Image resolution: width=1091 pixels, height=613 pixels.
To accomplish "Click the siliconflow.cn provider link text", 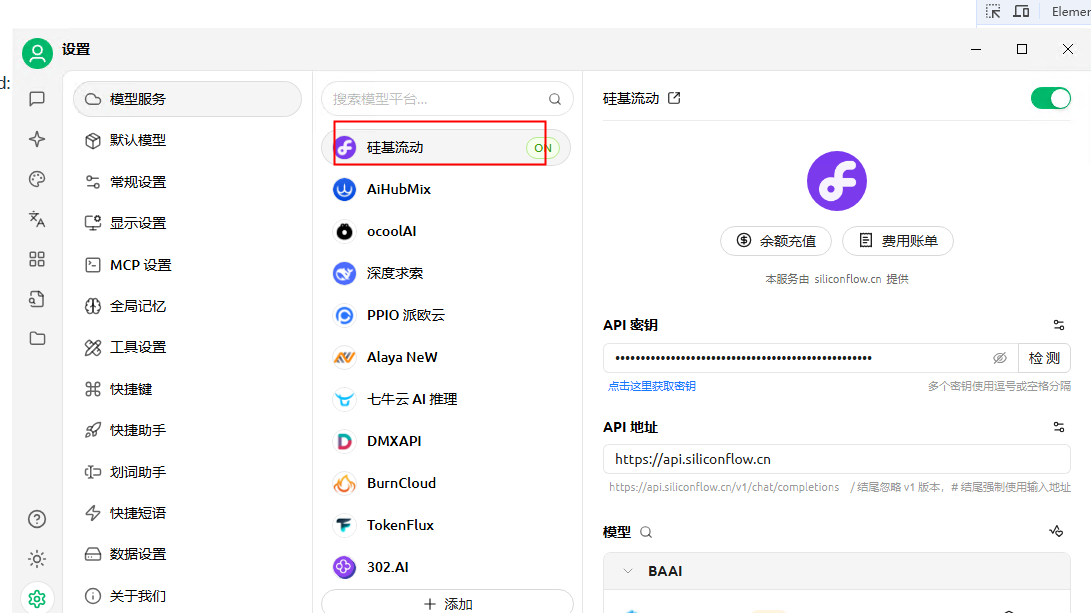I will pyautogui.click(x=848, y=279).
